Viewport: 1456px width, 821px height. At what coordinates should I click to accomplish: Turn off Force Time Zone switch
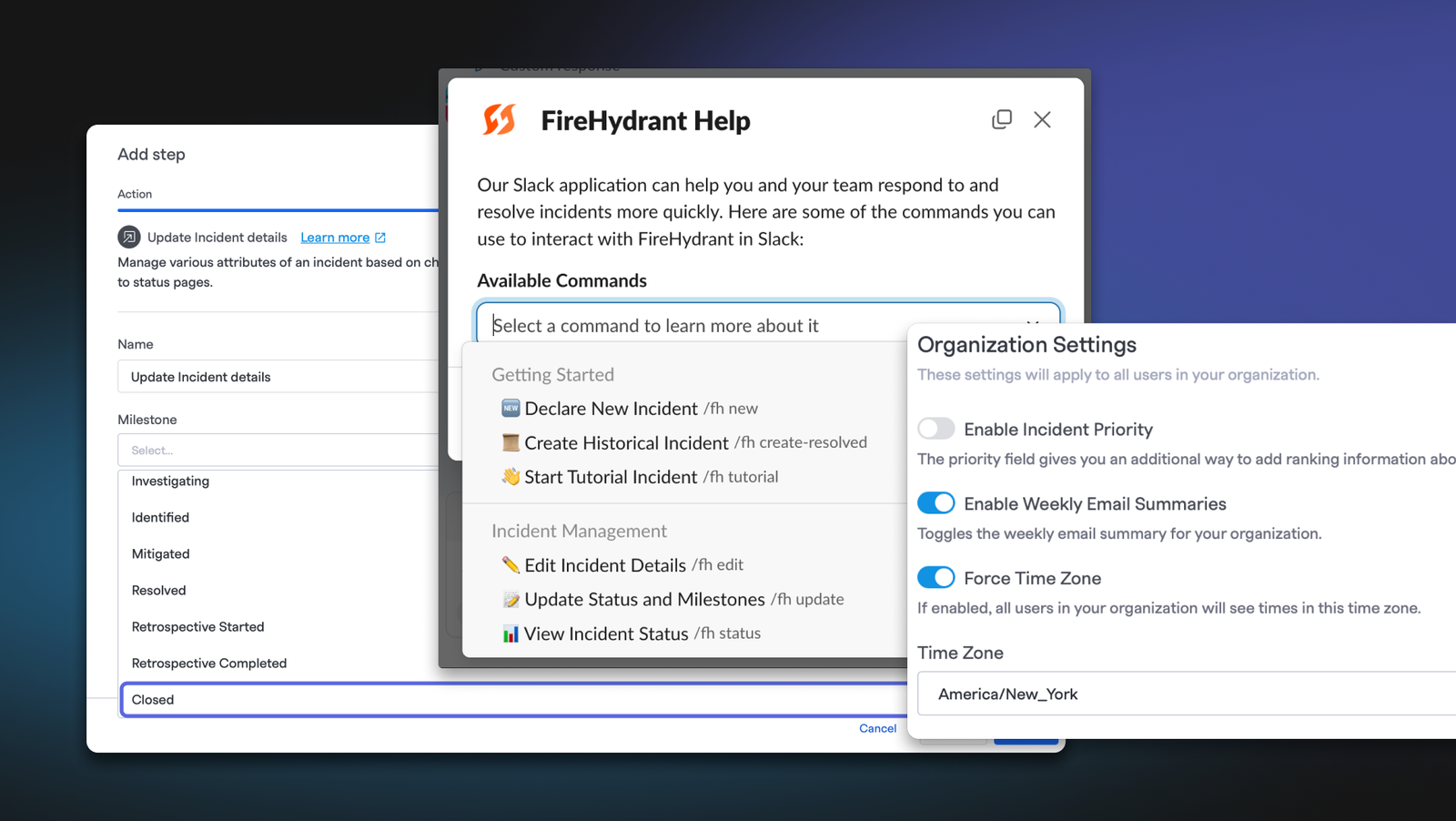click(x=935, y=578)
